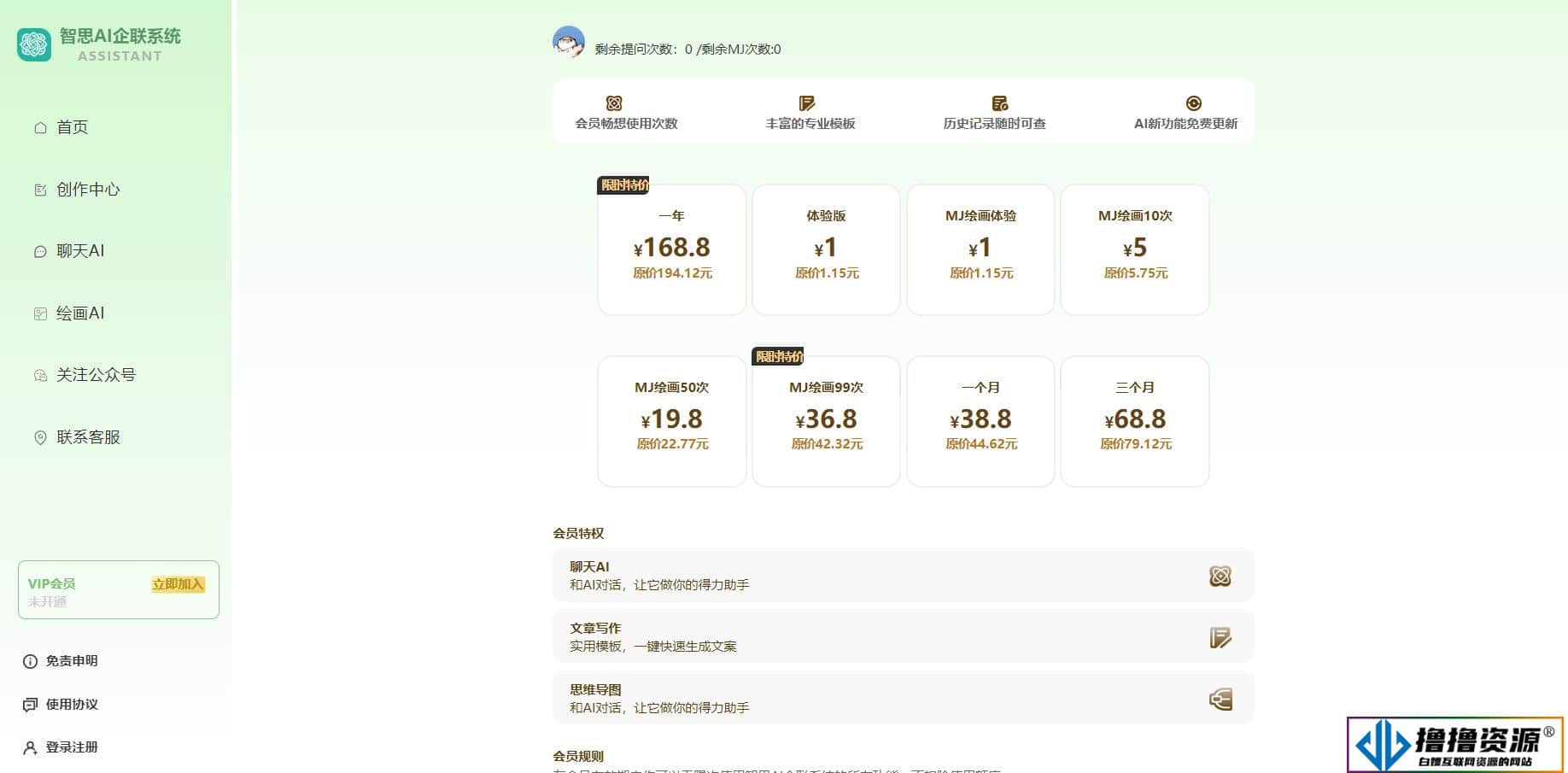
Task: Click the atom icon in 聊天AI privilege row
Action: tap(1220, 576)
